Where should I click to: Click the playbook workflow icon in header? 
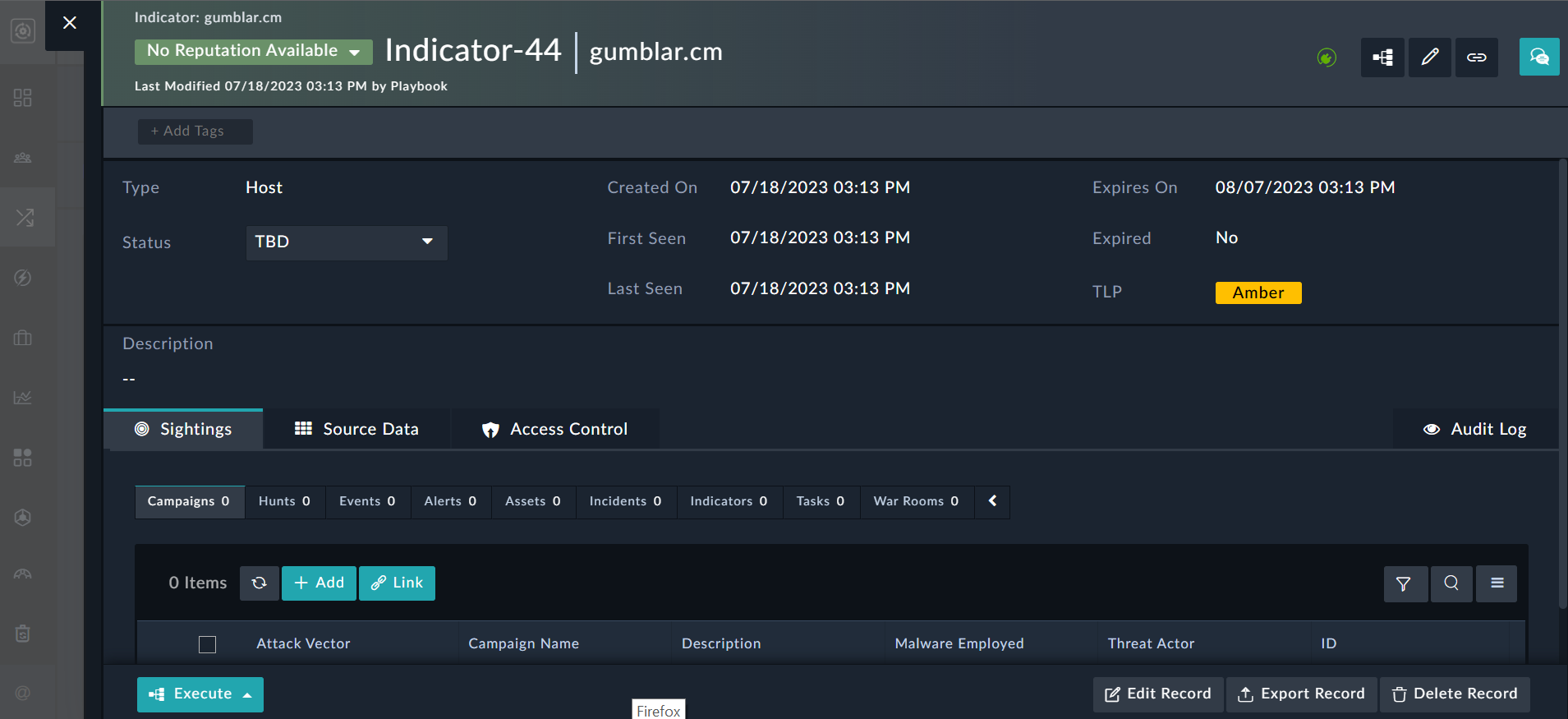tap(1382, 58)
